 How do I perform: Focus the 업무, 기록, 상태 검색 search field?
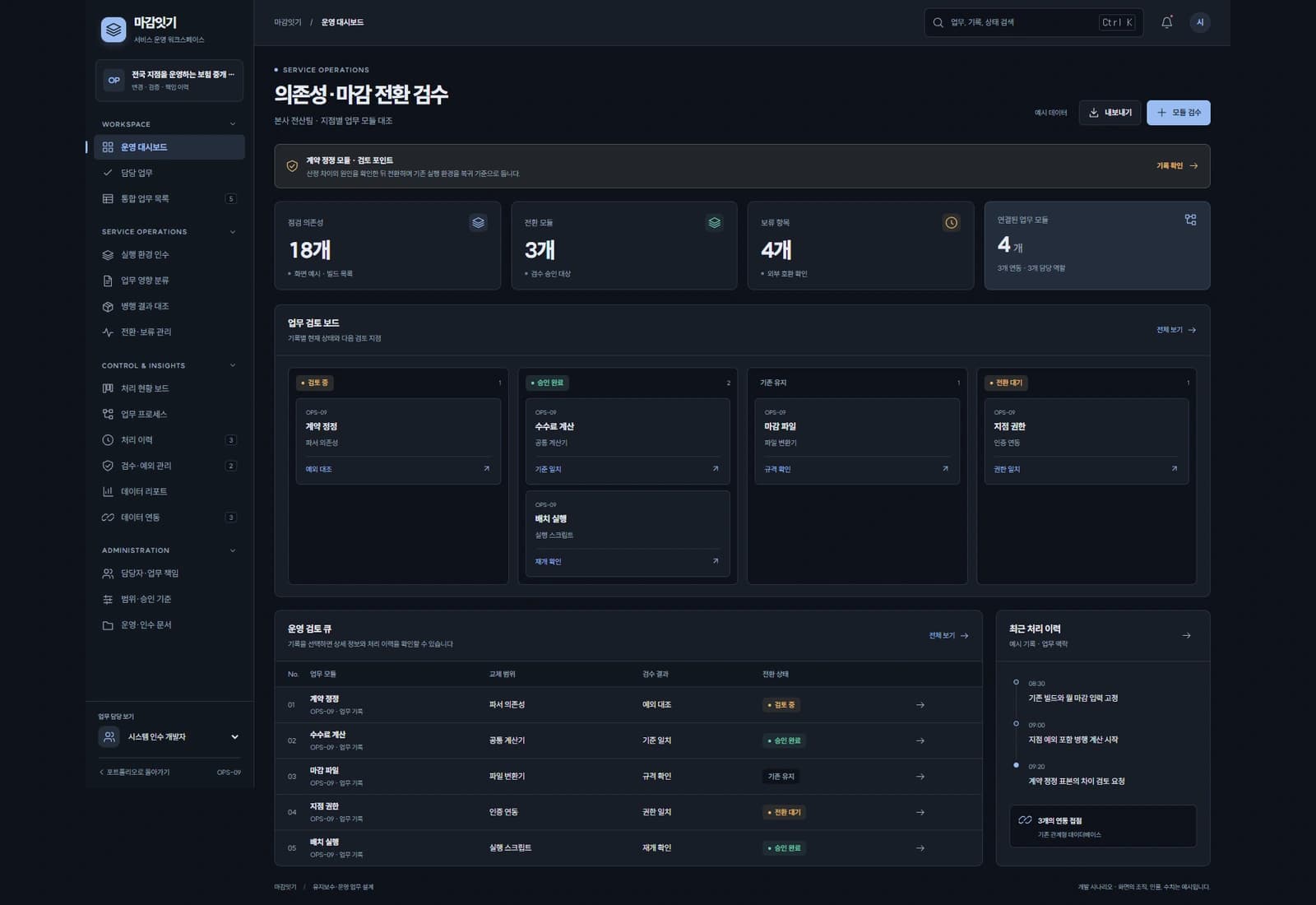click(1033, 22)
